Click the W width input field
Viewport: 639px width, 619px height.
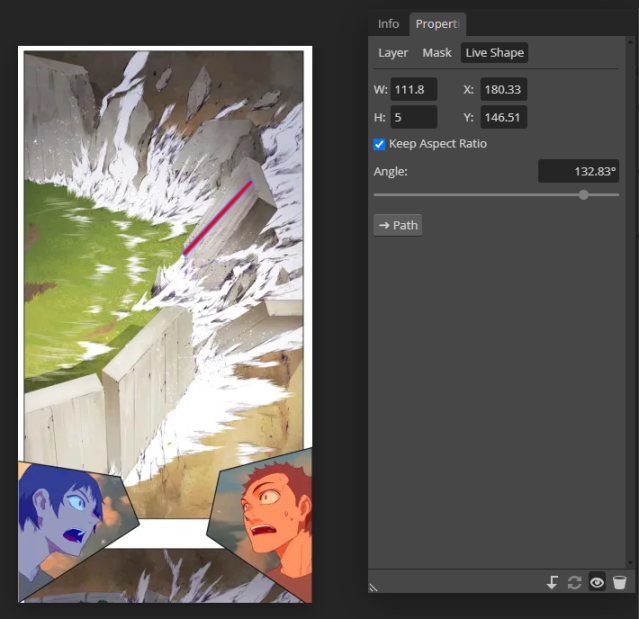coord(414,89)
